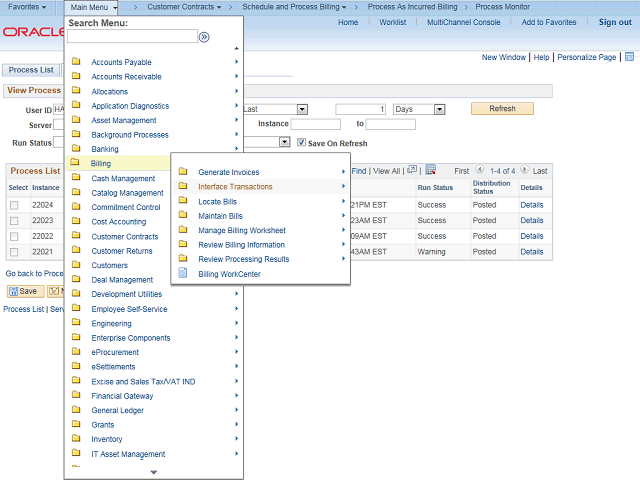Screen dimensions: 640x480
Task: Click the Save disk button
Action: point(24,291)
